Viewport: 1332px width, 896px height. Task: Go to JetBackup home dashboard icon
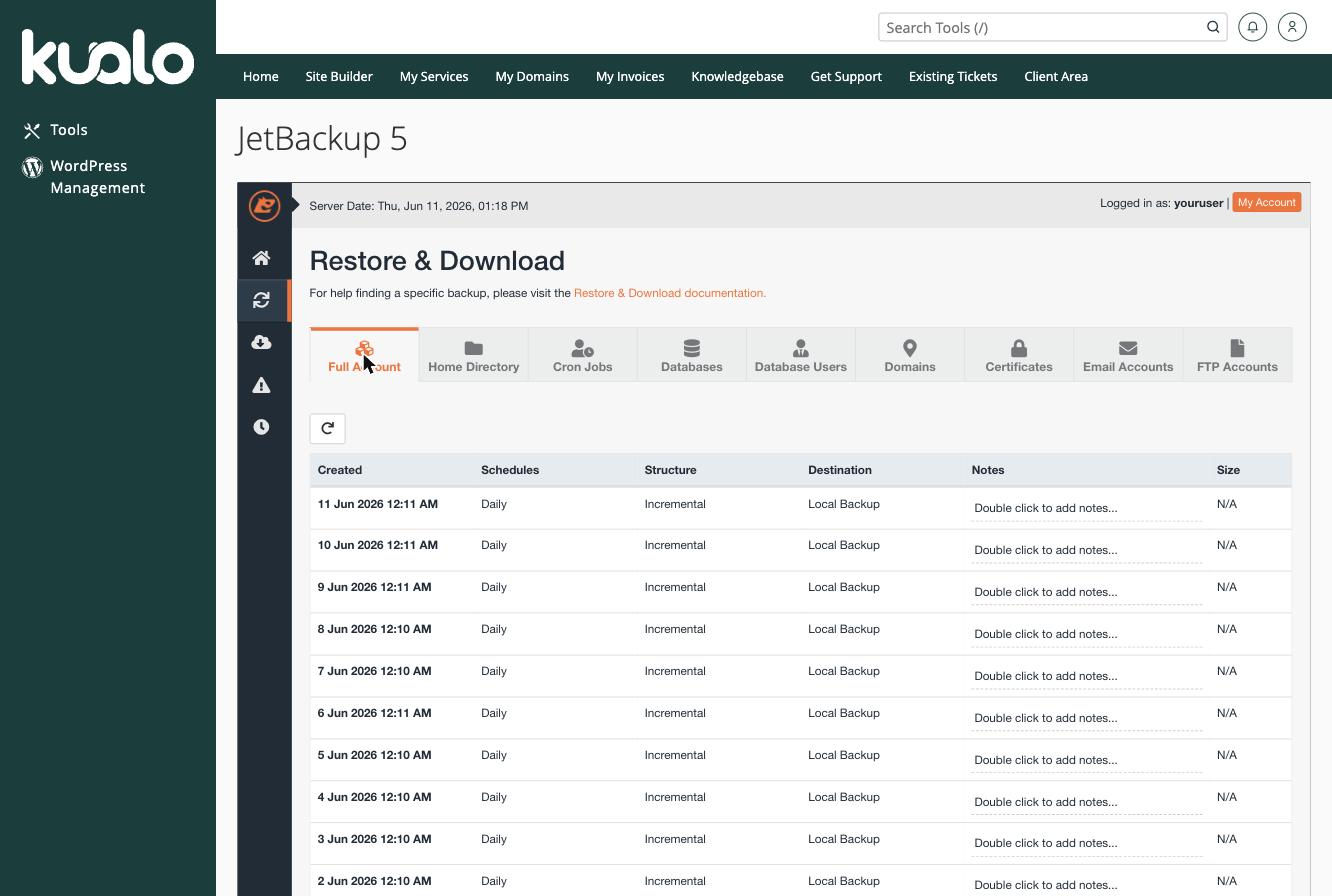pyautogui.click(x=261, y=258)
